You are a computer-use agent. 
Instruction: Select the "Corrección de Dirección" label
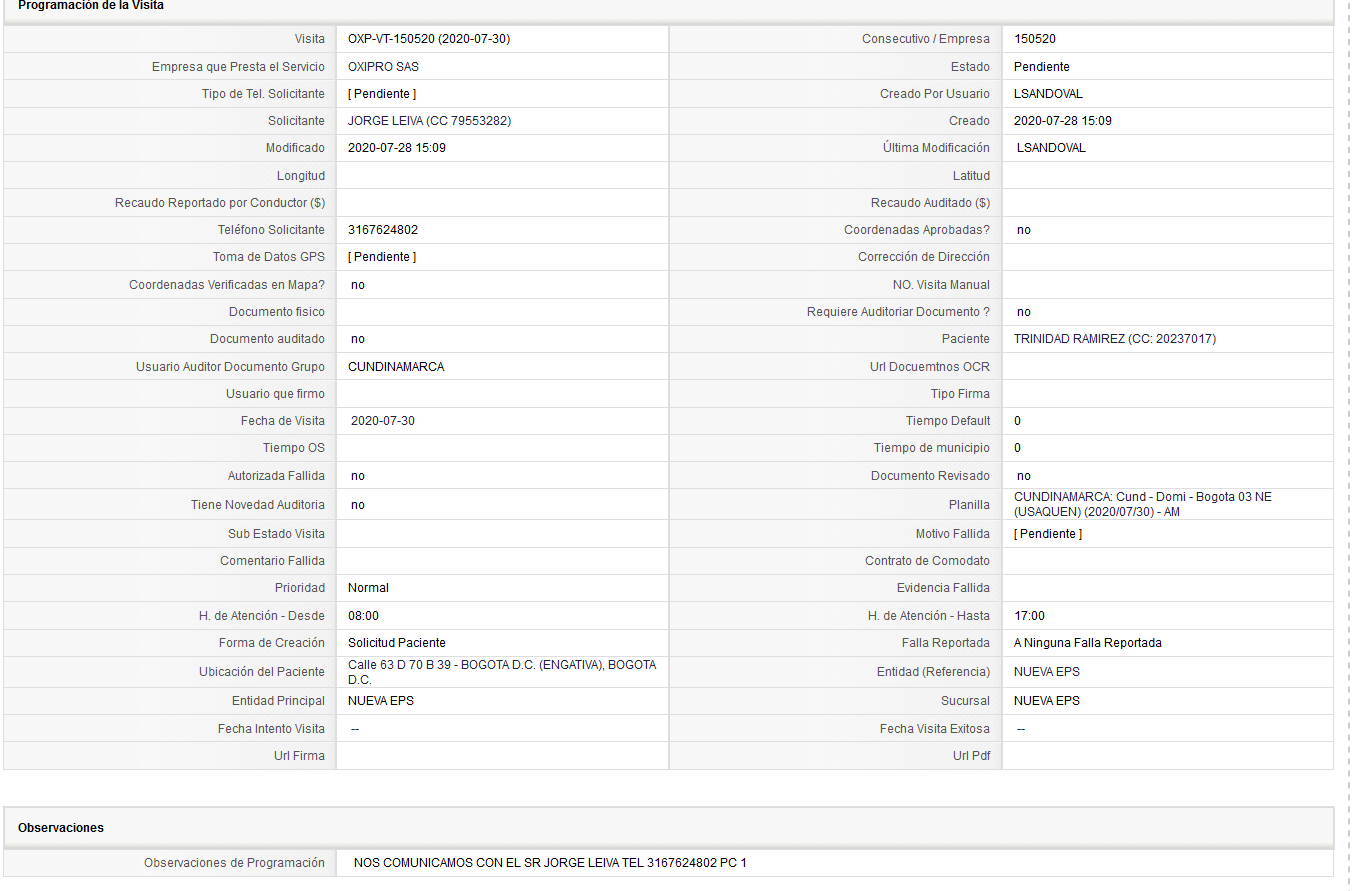pos(924,257)
